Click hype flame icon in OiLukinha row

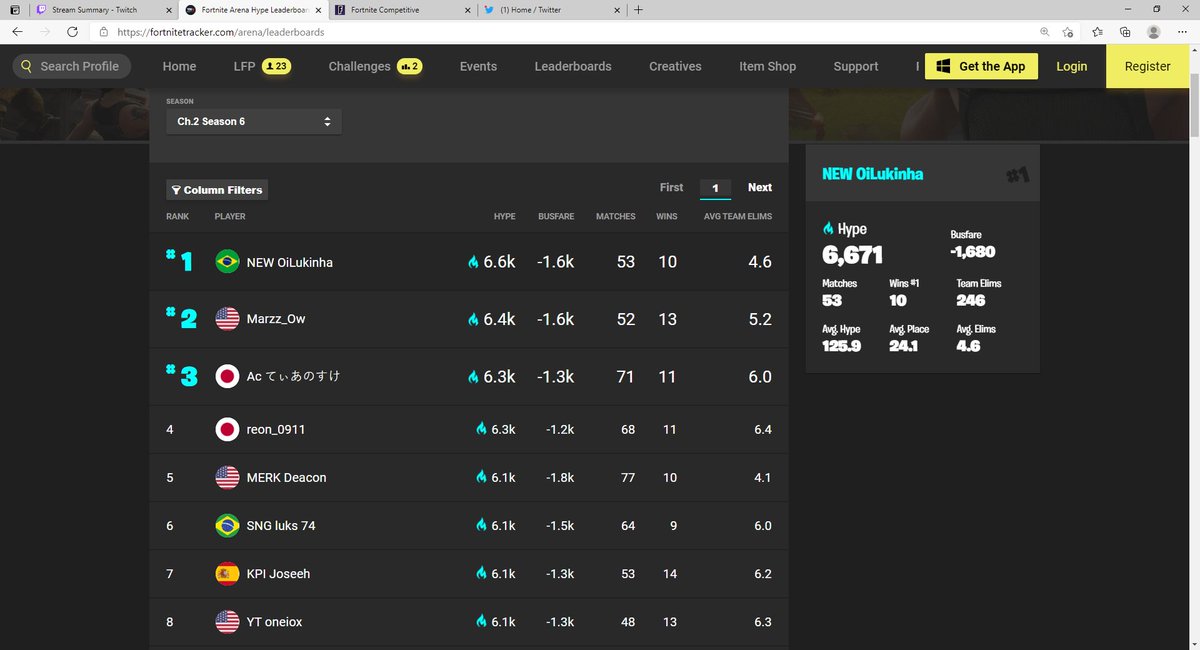(x=473, y=262)
